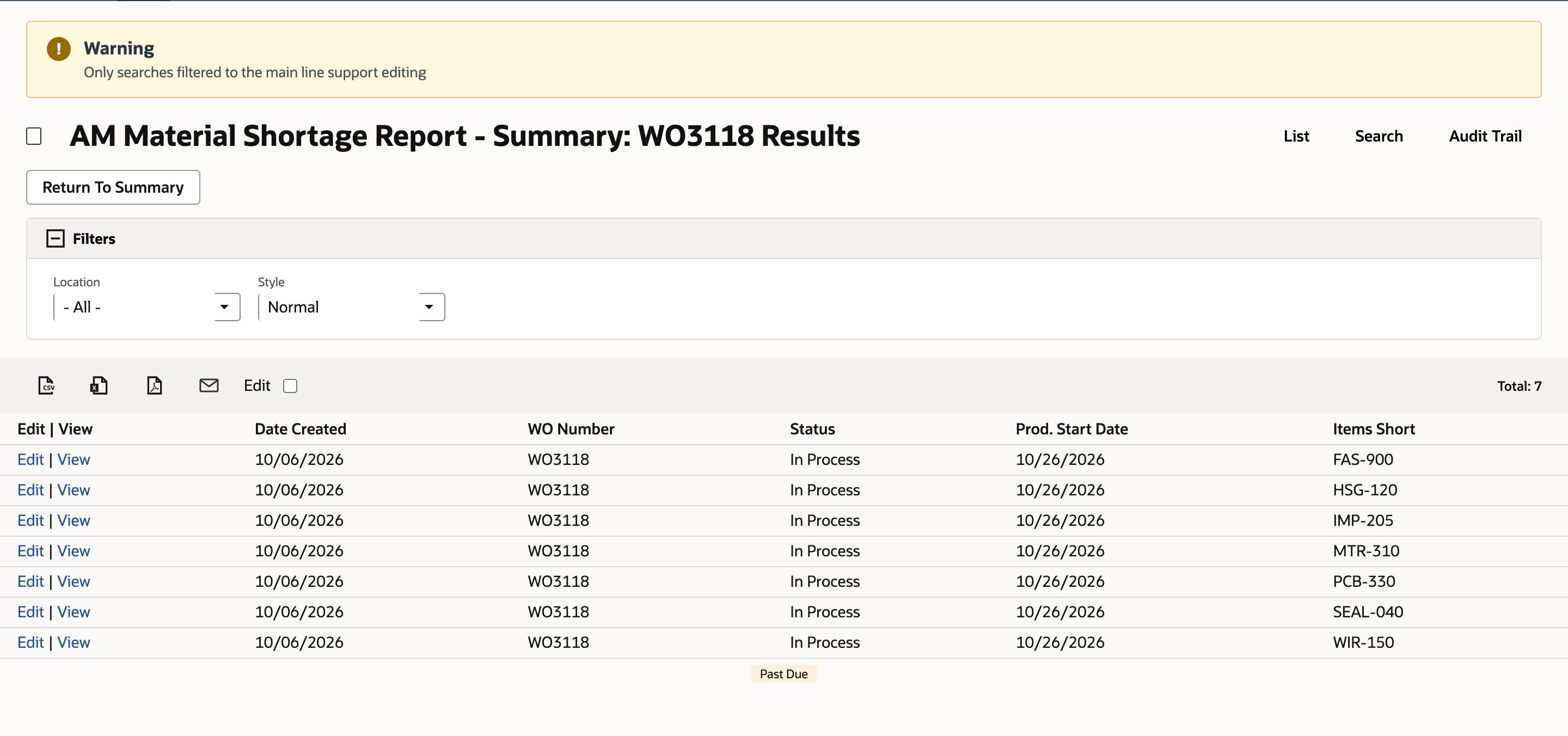This screenshot has height=736, width=1568.
Task: Click the warning exclamation icon
Action: (x=58, y=48)
